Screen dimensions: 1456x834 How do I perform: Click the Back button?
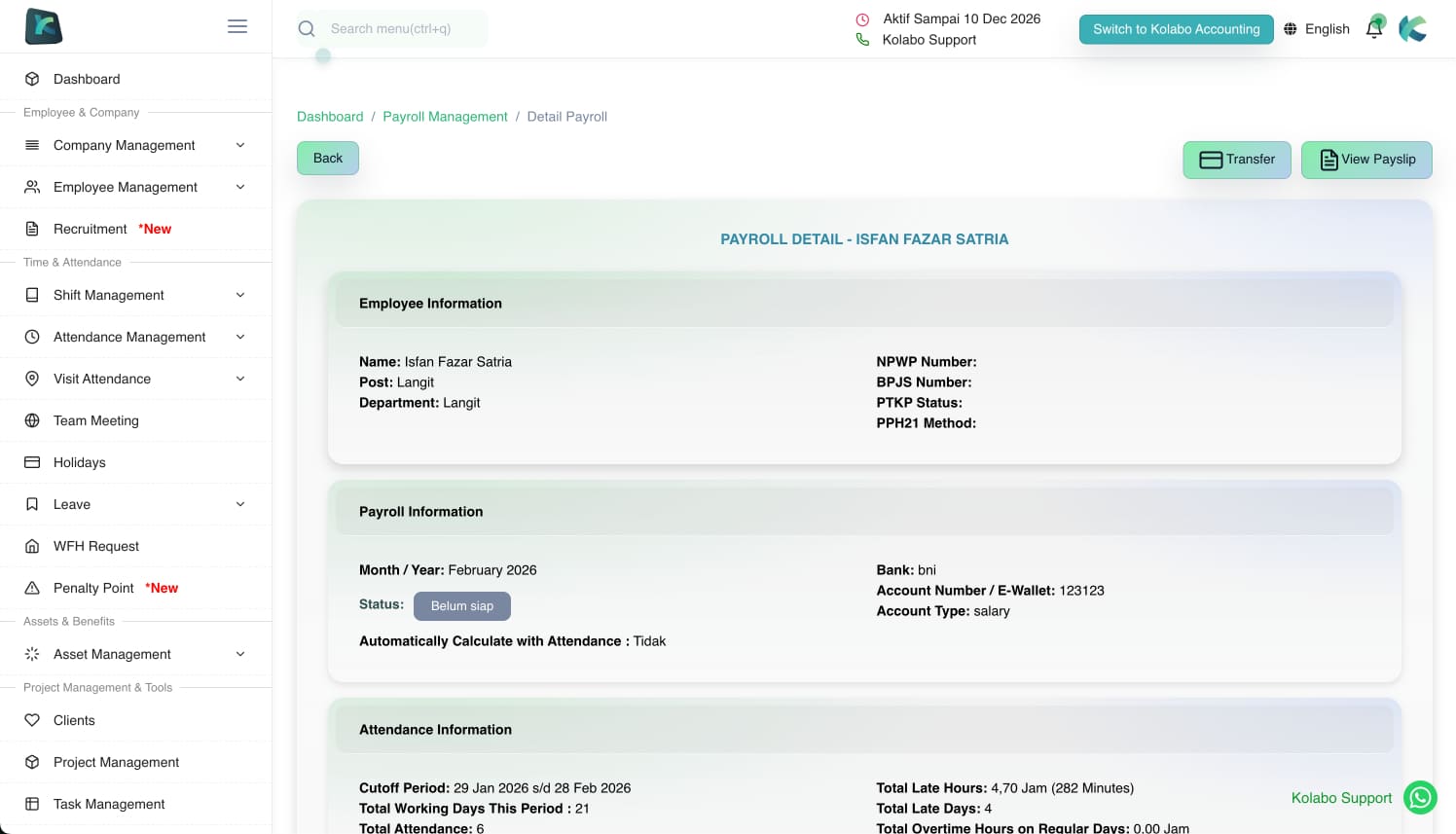pos(328,158)
